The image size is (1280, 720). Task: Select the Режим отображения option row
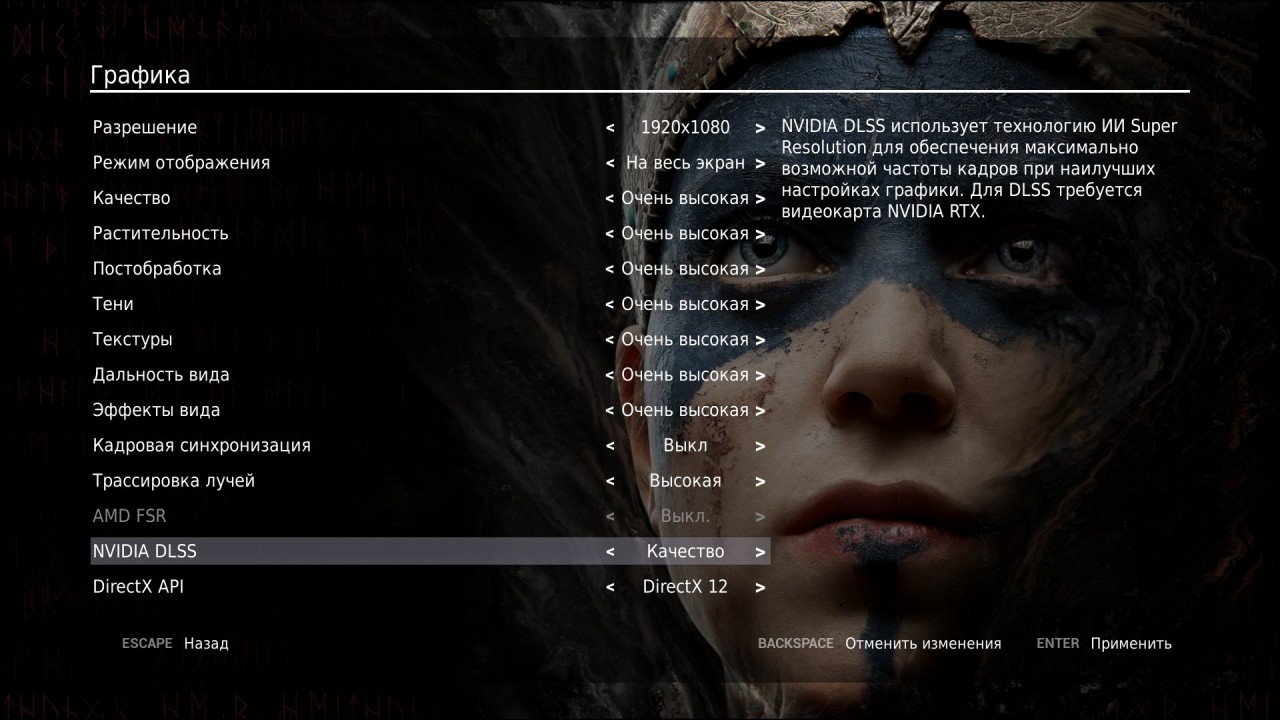430,163
